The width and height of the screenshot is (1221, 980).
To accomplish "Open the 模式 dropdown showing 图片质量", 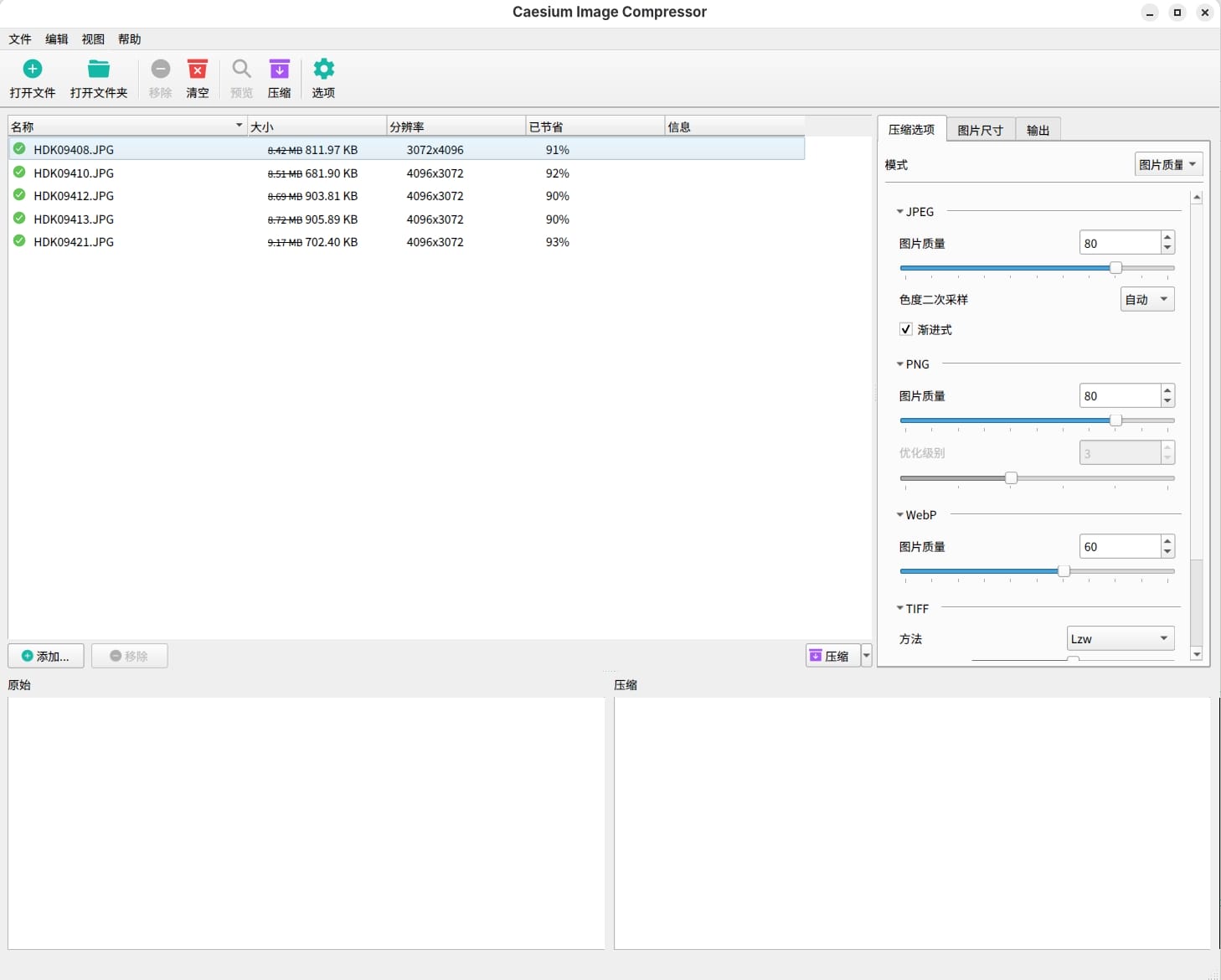I will (1168, 165).
